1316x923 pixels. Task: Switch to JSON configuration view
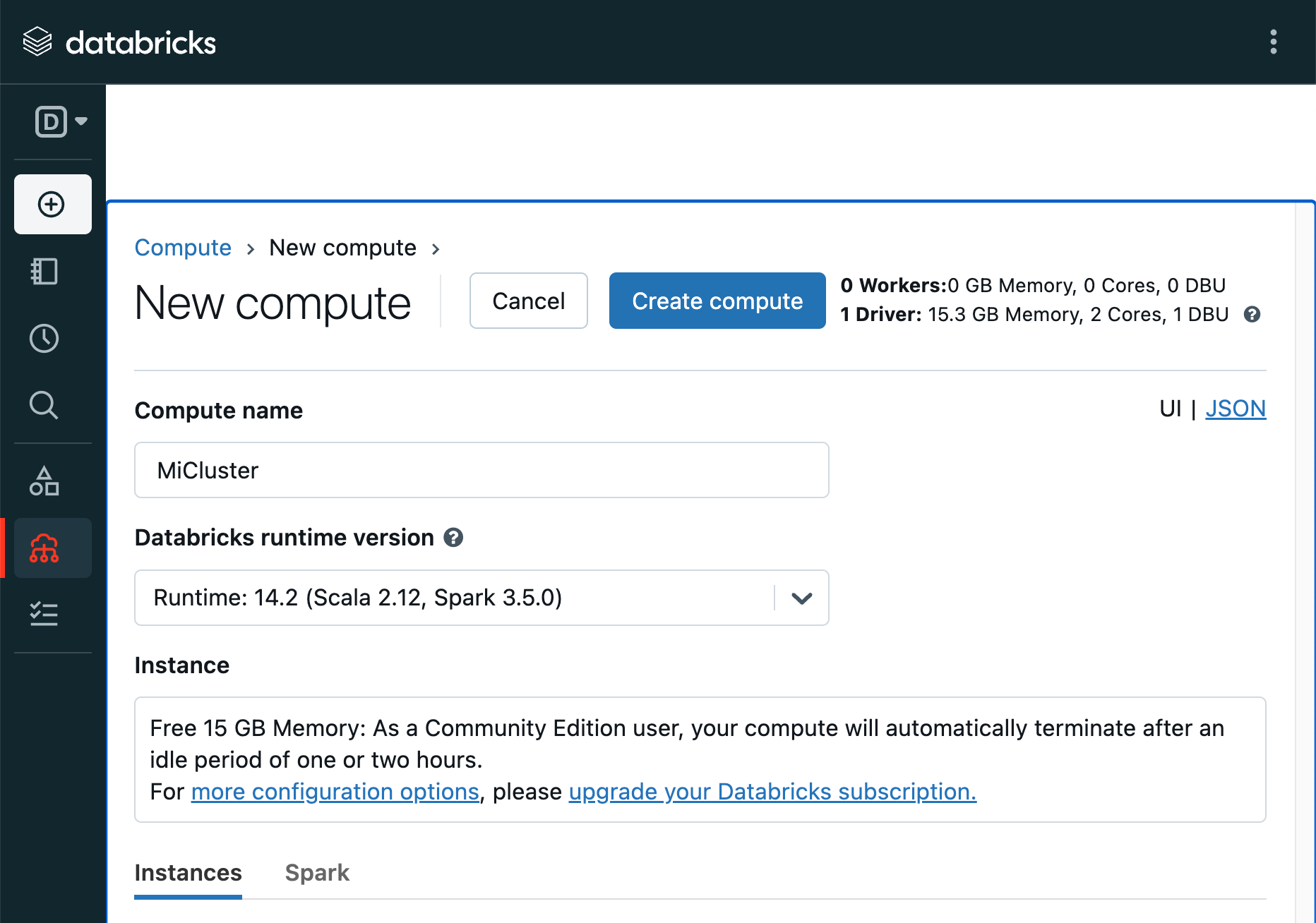(x=1236, y=409)
